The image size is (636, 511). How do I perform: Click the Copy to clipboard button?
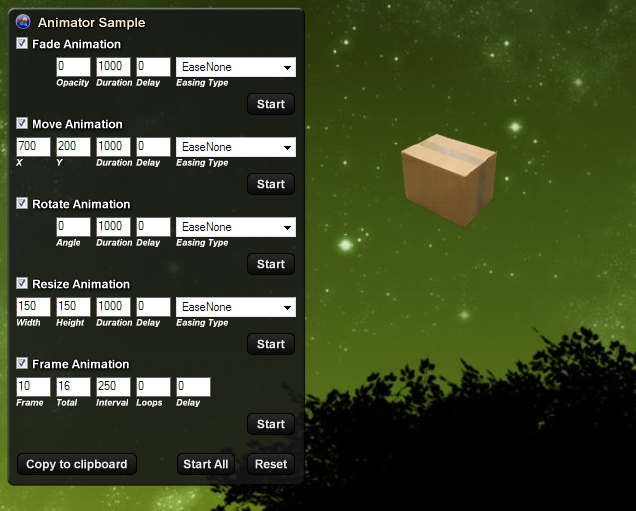pyautogui.click(x=77, y=464)
